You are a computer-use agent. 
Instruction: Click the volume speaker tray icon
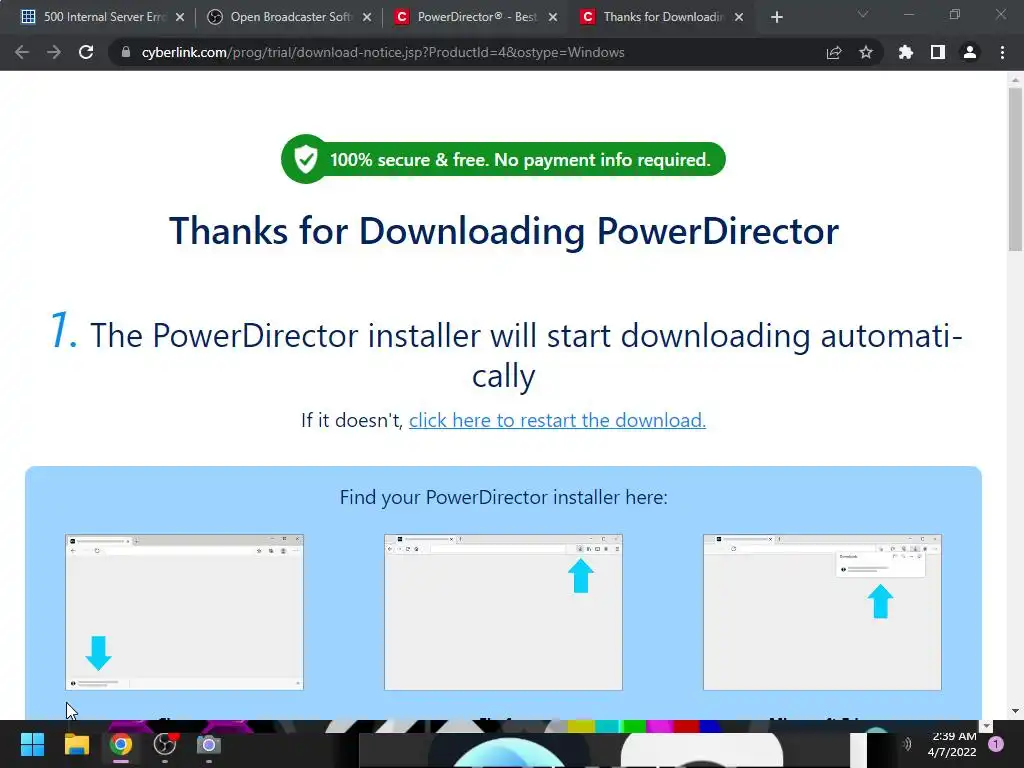906,744
